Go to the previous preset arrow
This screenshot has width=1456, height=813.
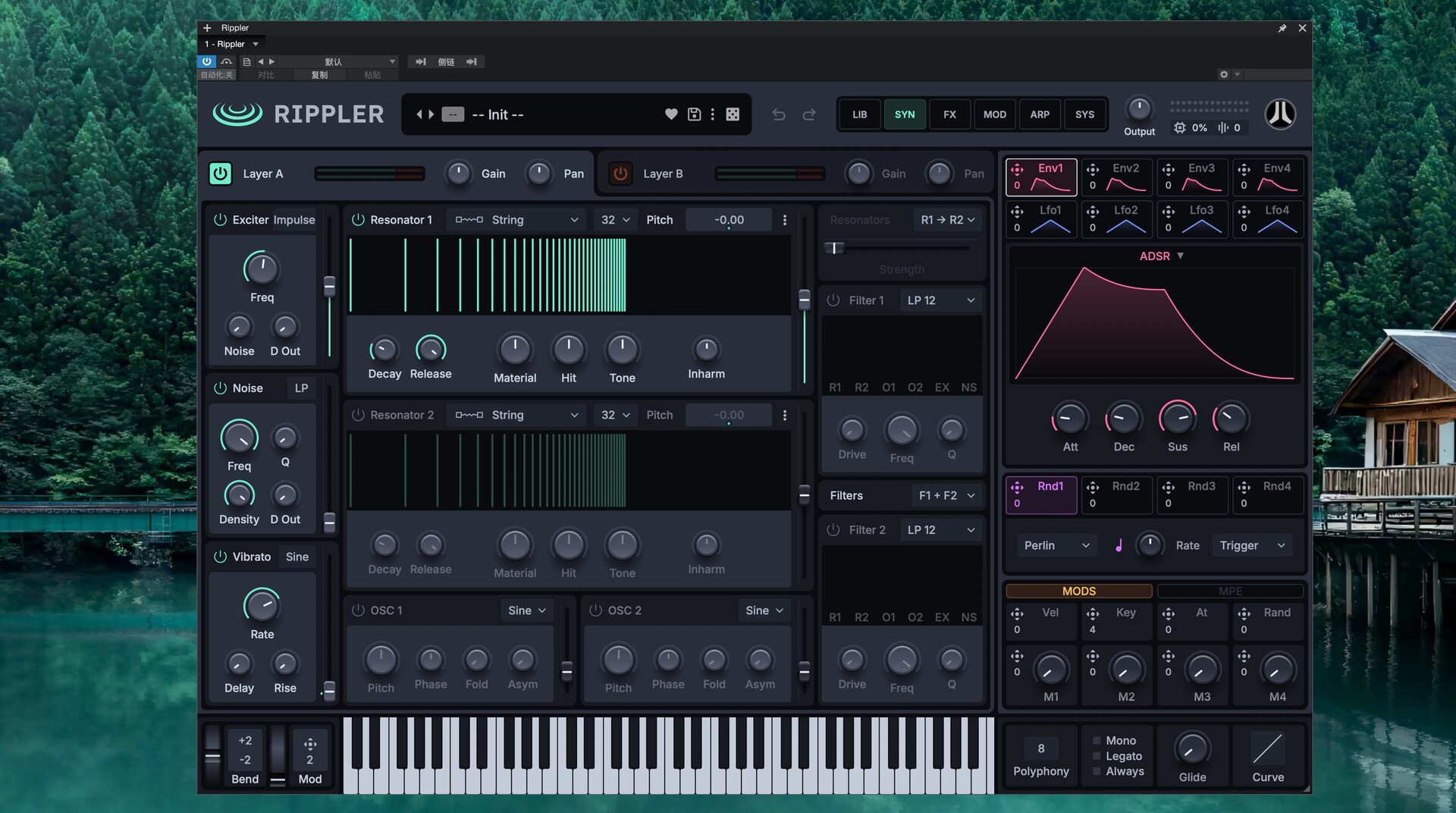pyautogui.click(x=419, y=115)
